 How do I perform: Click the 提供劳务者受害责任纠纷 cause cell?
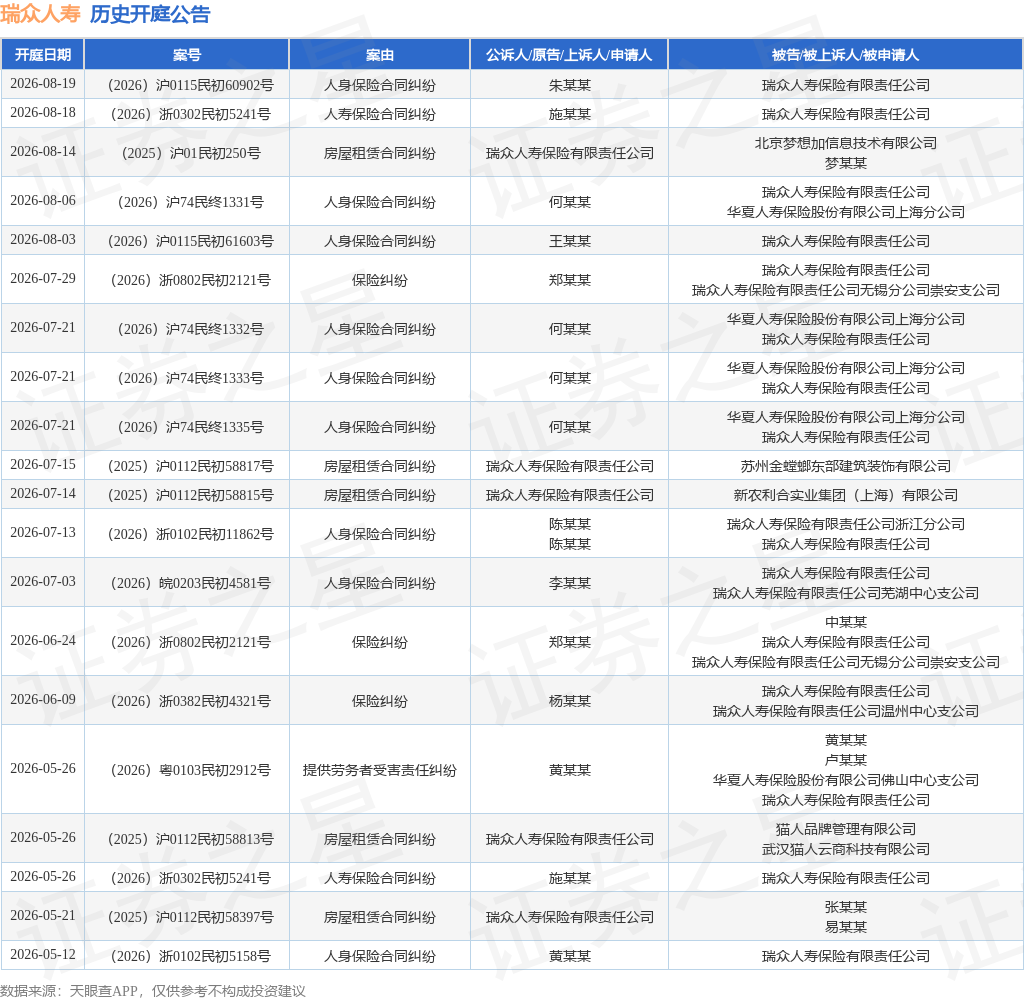[x=379, y=771]
